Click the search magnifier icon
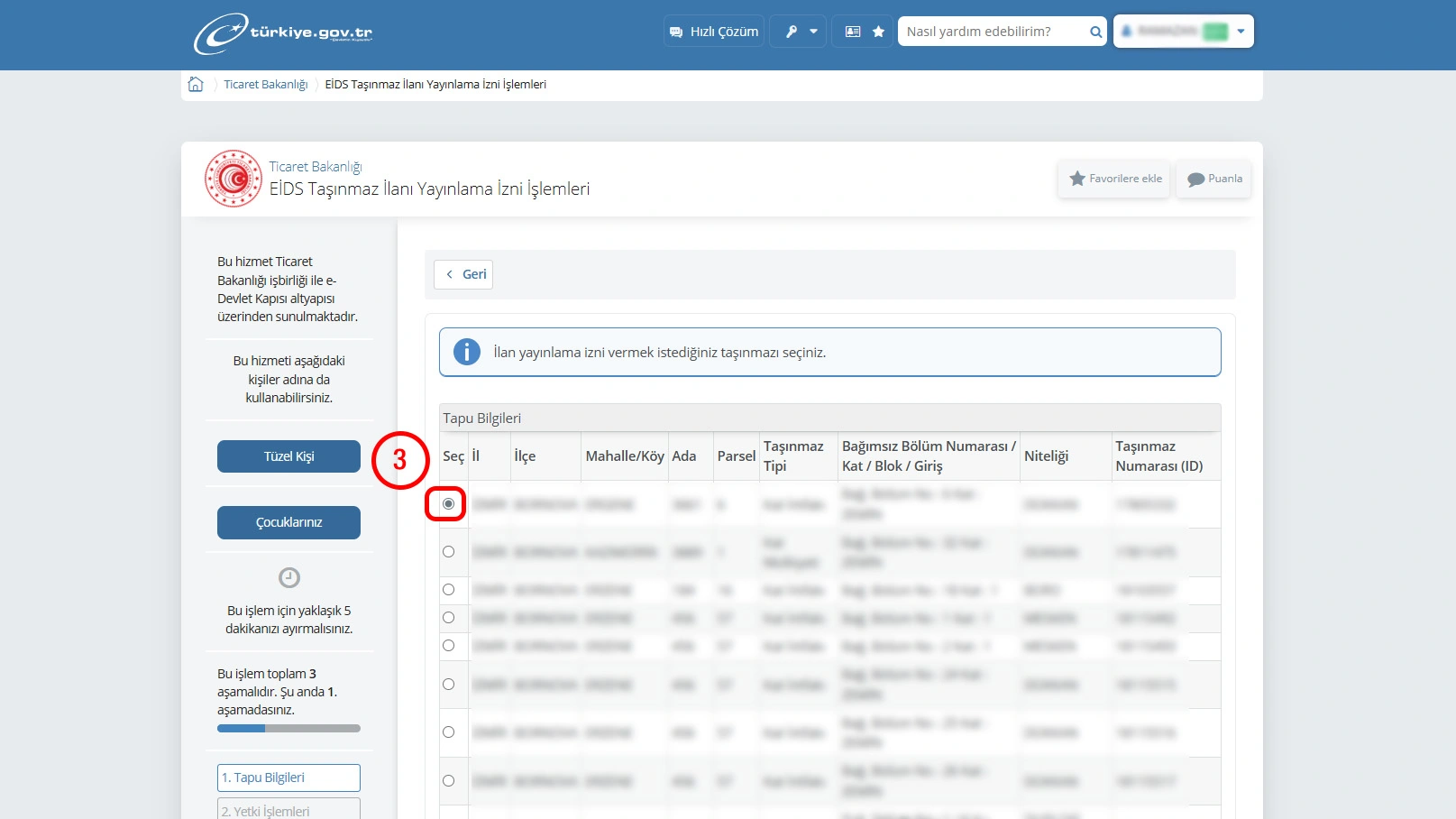 click(x=1095, y=32)
